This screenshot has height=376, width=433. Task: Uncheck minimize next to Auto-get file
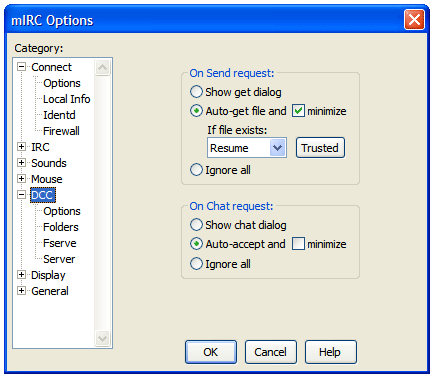click(x=298, y=111)
